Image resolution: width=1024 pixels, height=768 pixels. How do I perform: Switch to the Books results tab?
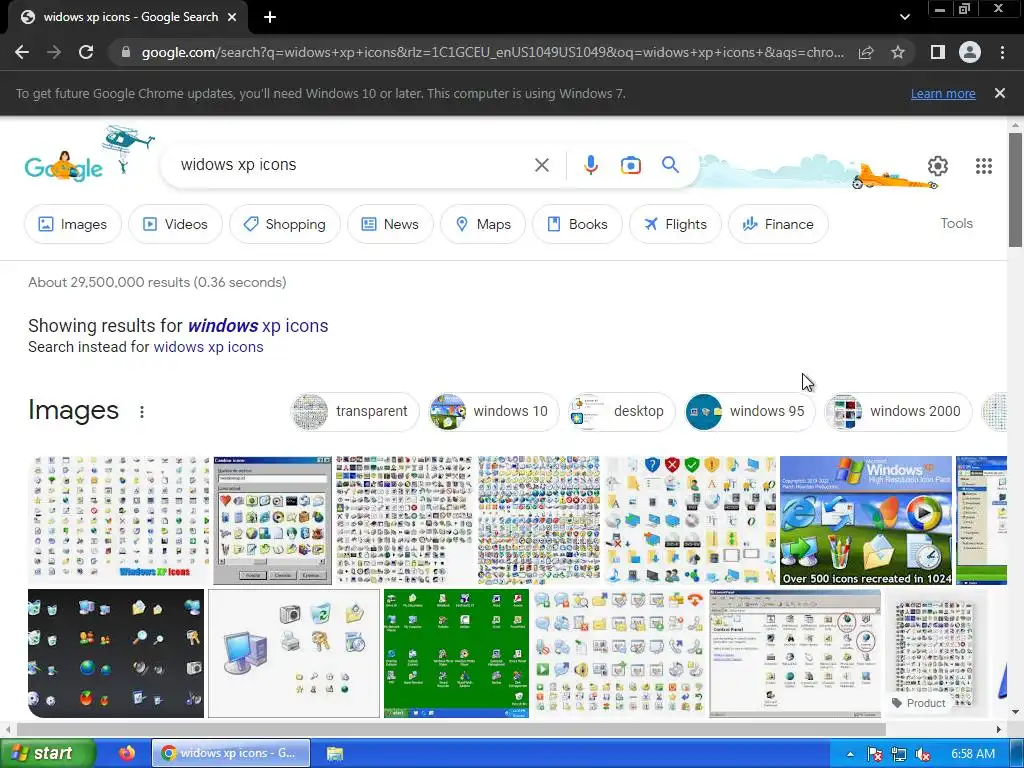(x=577, y=224)
